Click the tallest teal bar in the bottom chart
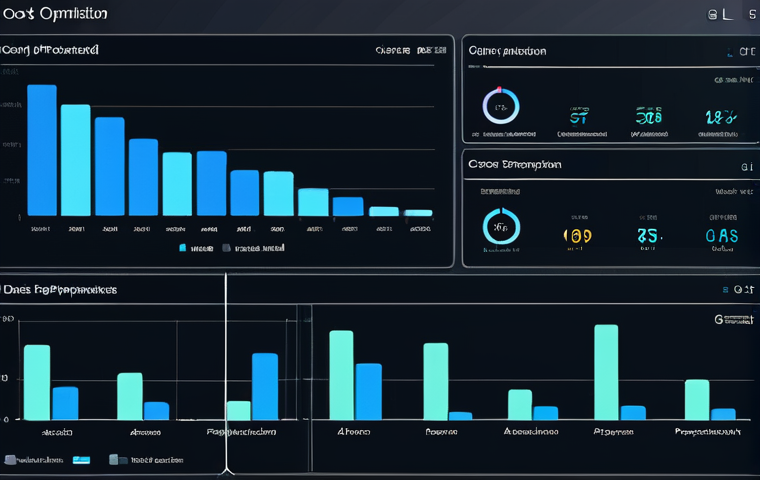 click(606, 372)
